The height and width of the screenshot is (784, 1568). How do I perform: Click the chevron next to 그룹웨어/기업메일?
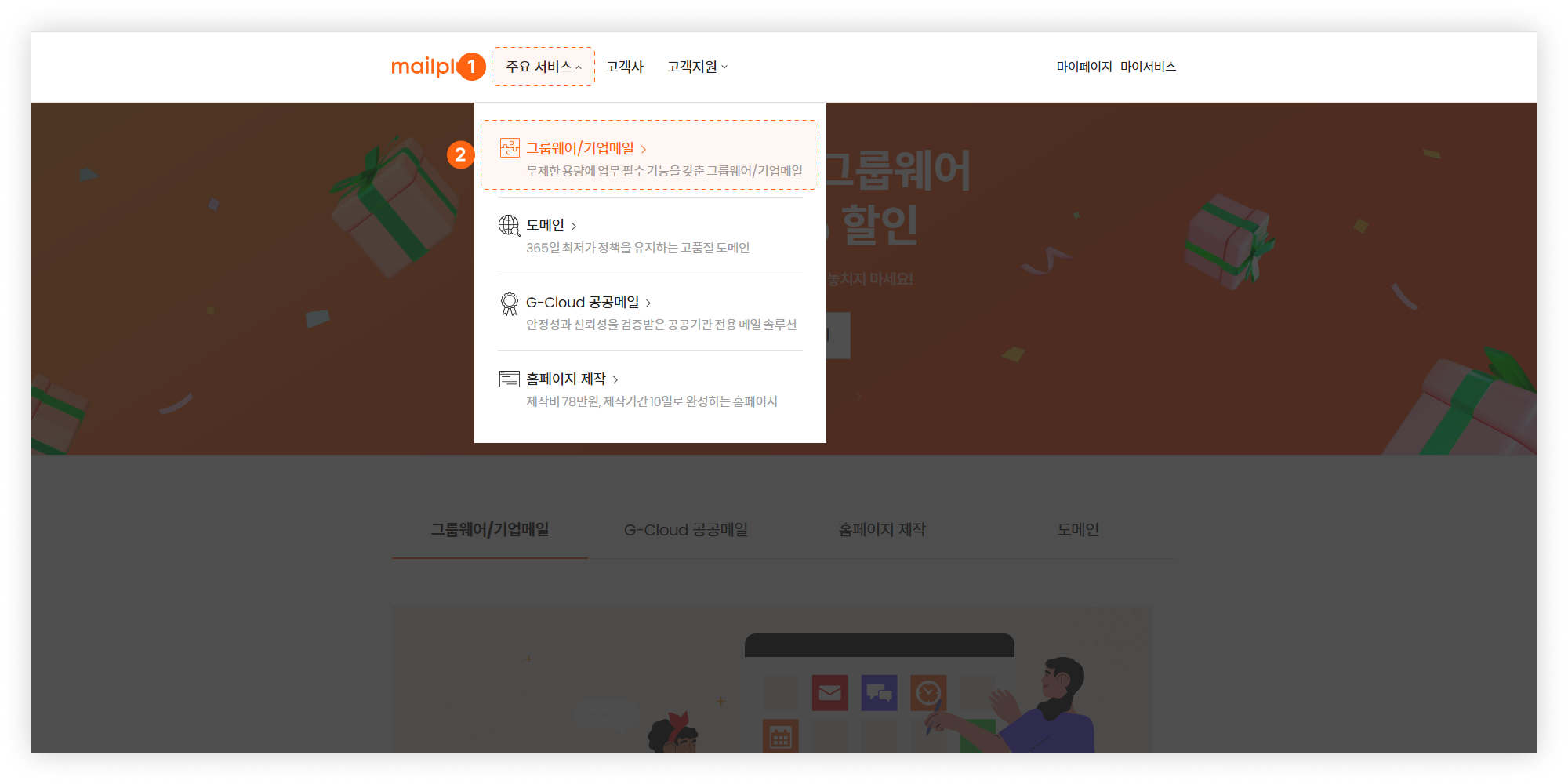coord(644,149)
